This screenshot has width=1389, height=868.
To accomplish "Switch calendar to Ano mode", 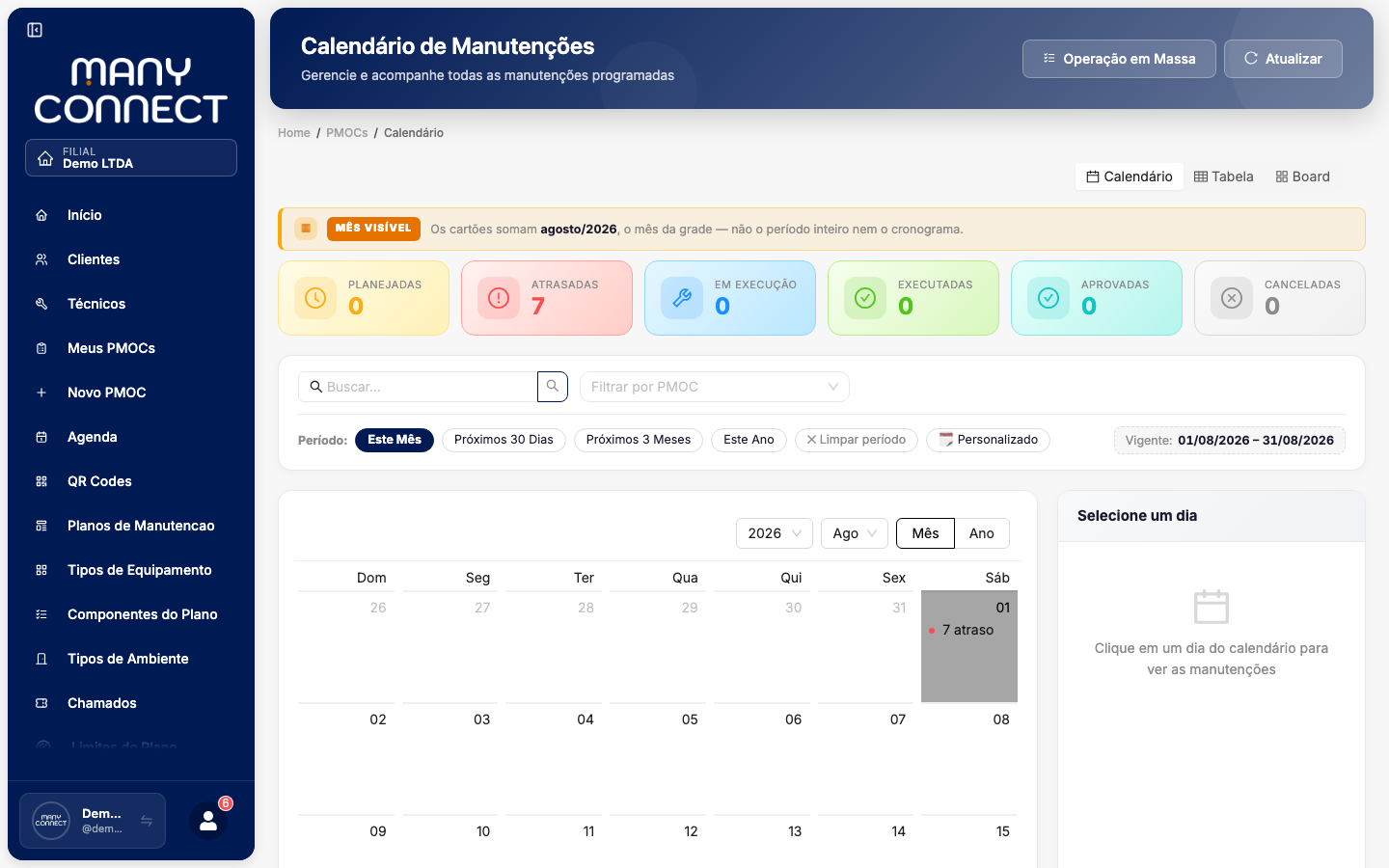I will click(x=982, y=533).
